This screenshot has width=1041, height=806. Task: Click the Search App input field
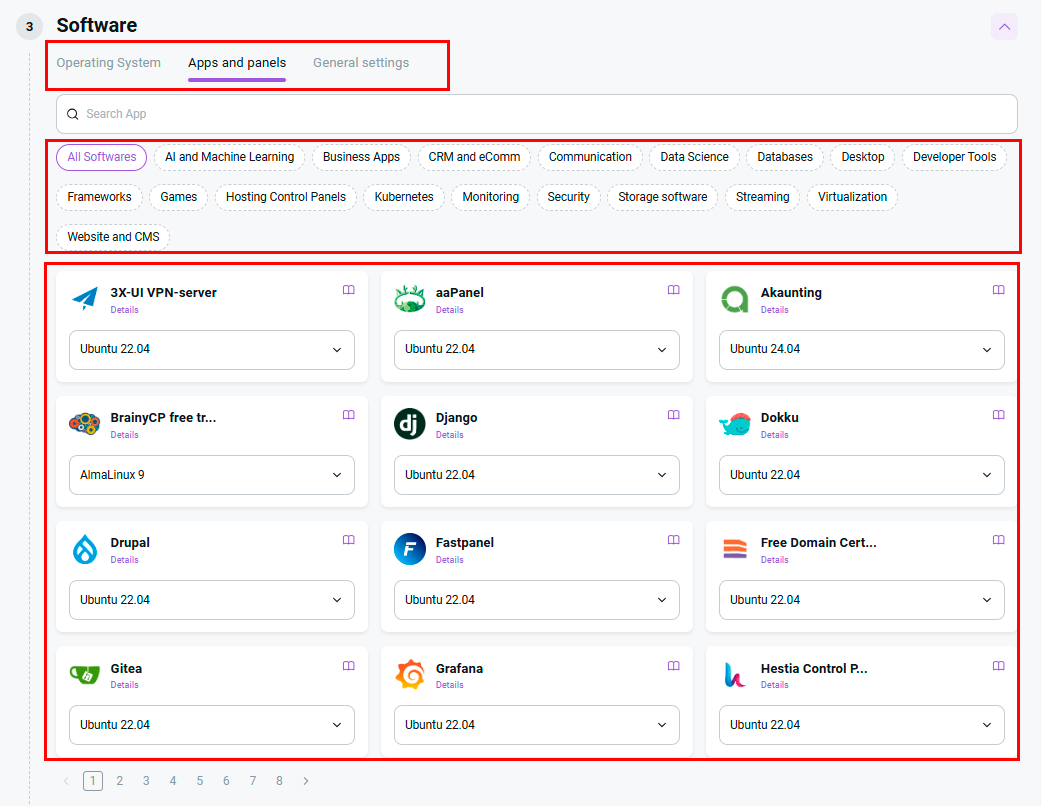536,114
